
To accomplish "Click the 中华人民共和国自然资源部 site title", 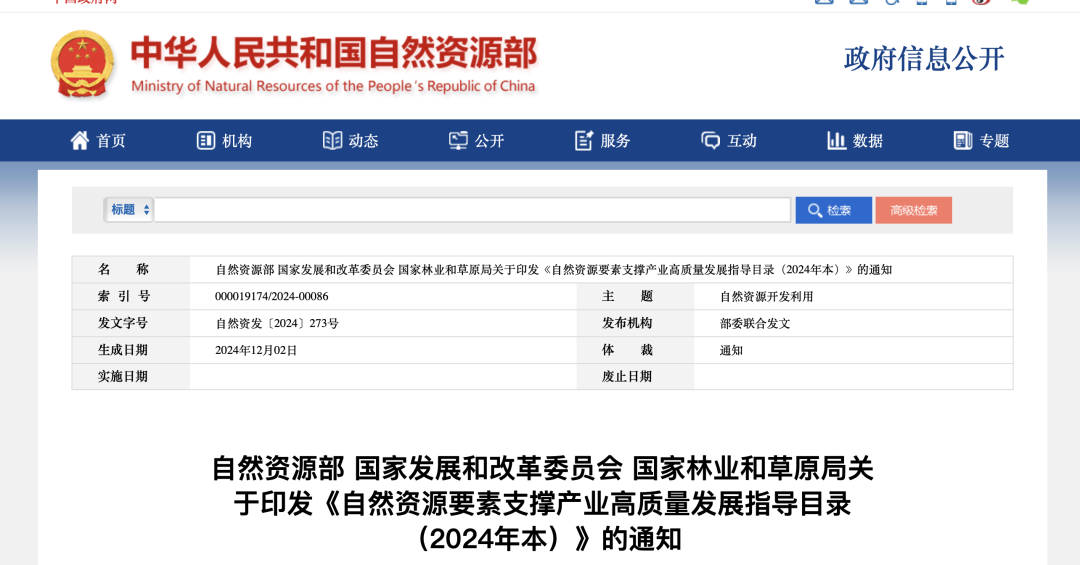I will pos(334,53).
